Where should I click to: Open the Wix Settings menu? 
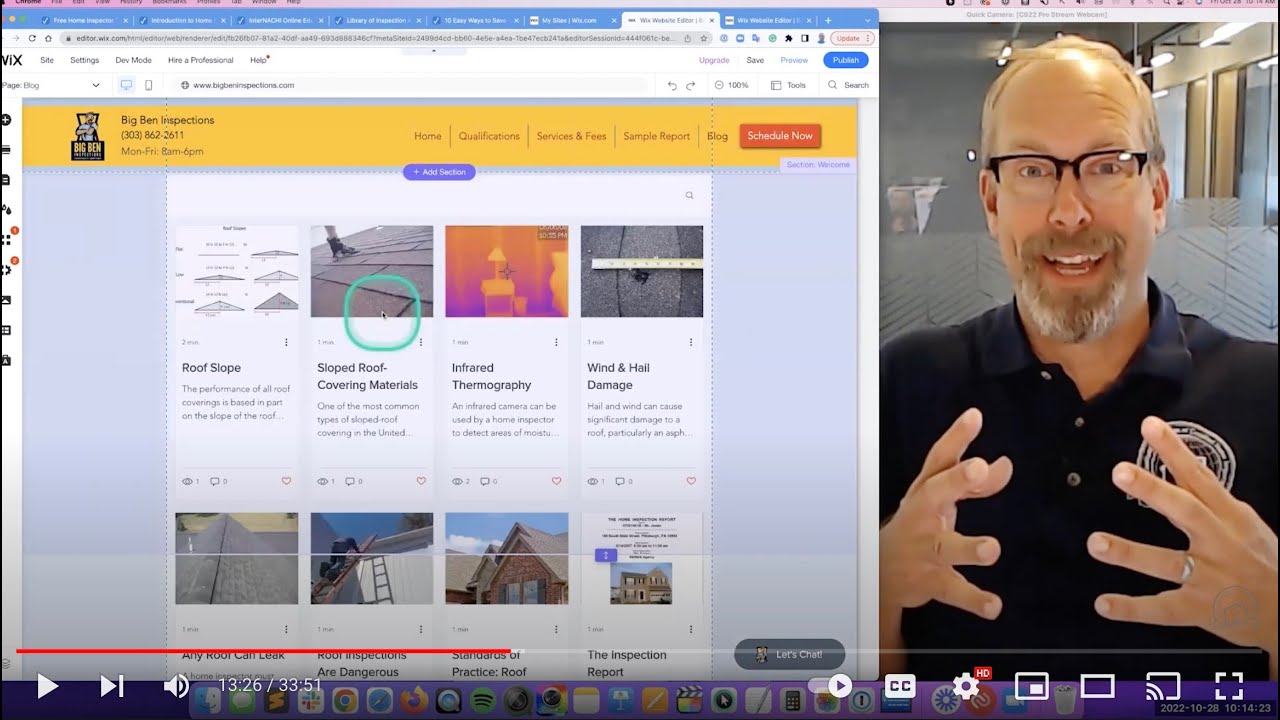tap(85, 60)
